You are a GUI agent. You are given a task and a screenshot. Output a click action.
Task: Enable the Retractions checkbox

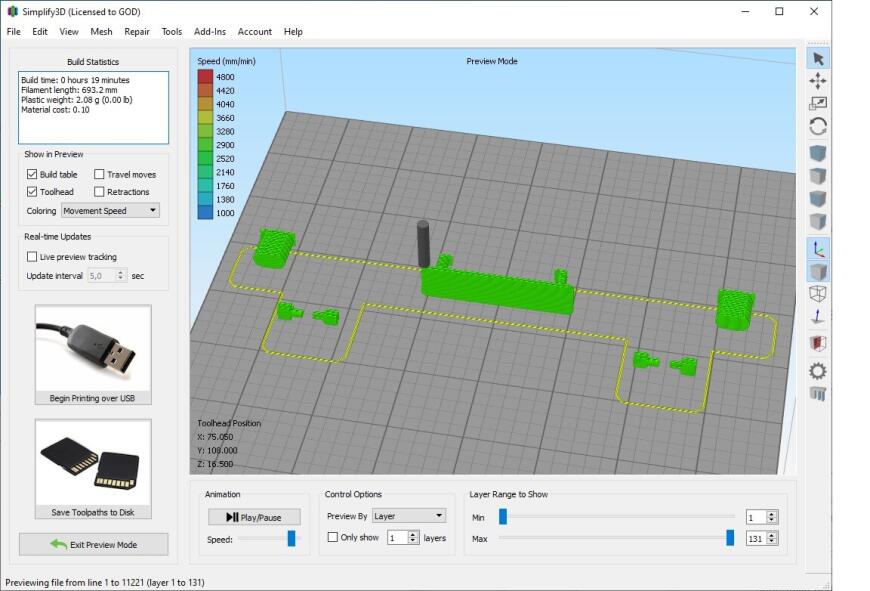pos(99,191)
